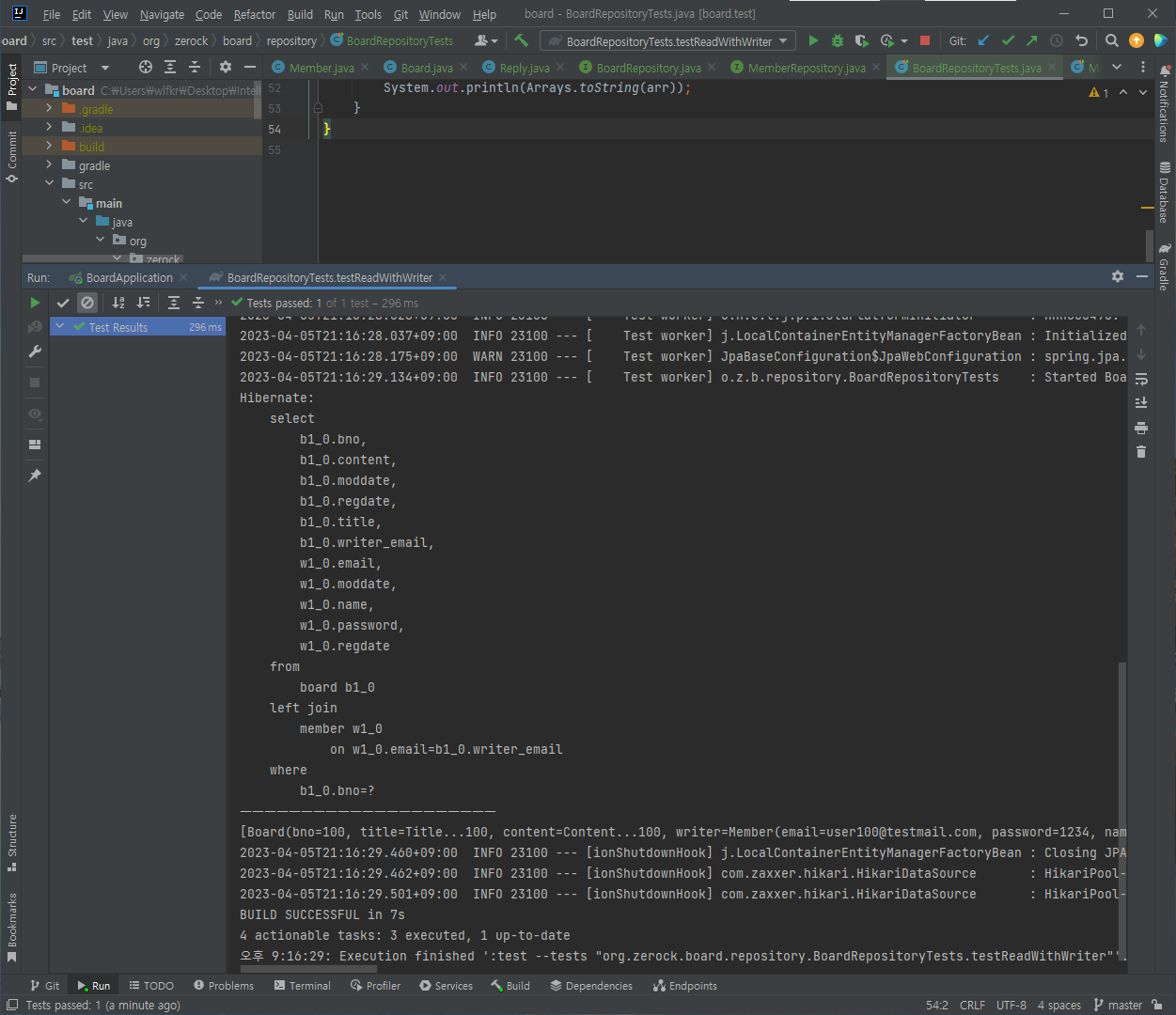Open wrench settings in Run panel sidebar
Screen dimensions: 1176x1015
[x=35, y=351]
